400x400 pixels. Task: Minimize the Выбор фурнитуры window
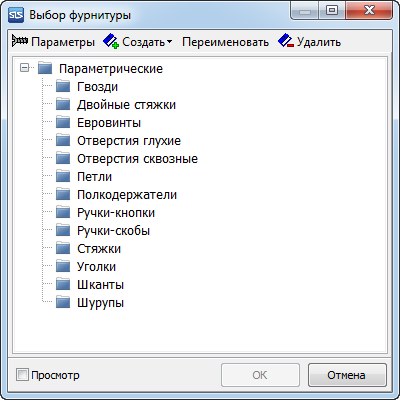(305, 11)
